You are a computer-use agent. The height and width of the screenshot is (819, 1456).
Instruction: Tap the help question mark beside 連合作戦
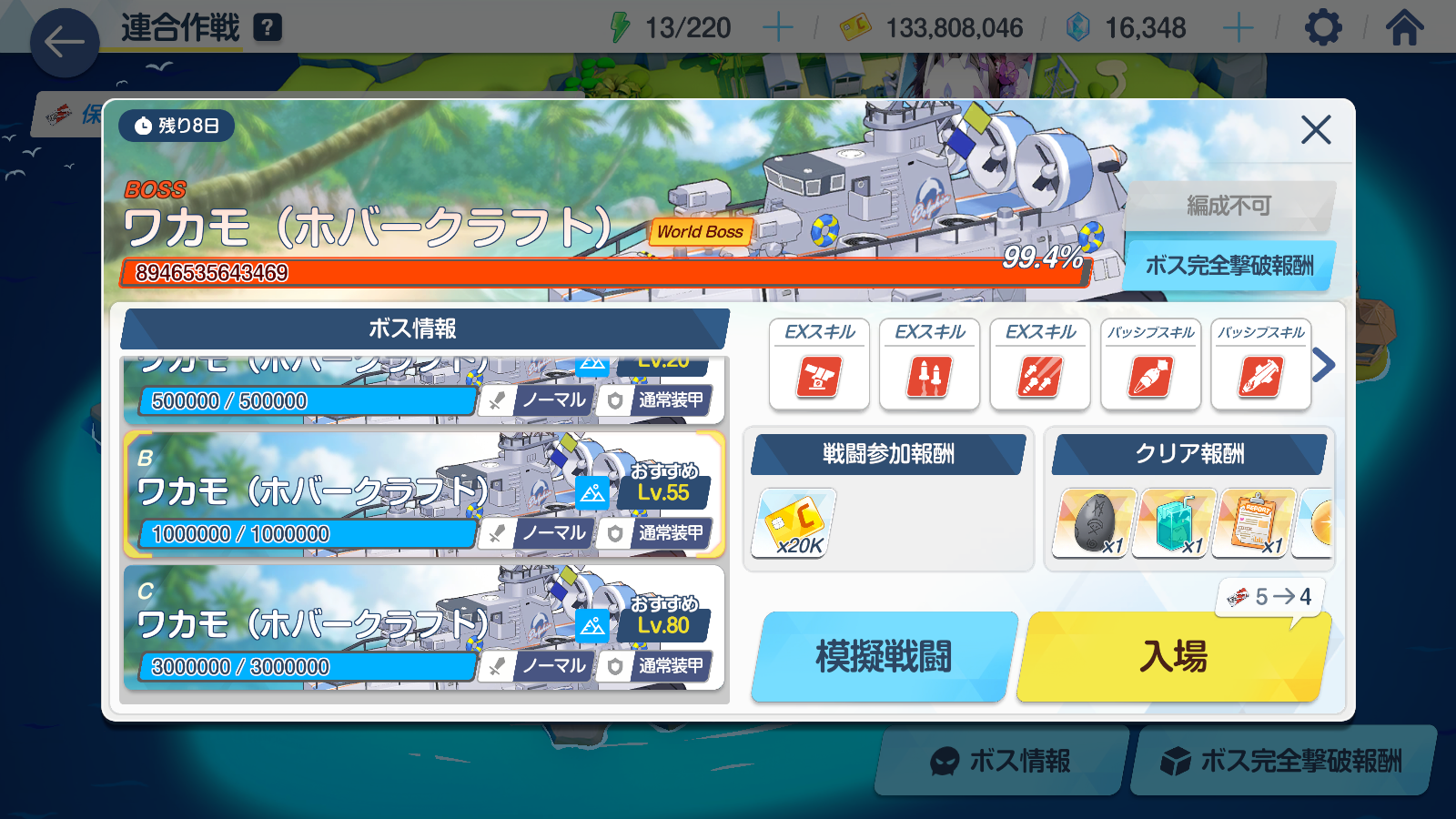tap(267, 28)
